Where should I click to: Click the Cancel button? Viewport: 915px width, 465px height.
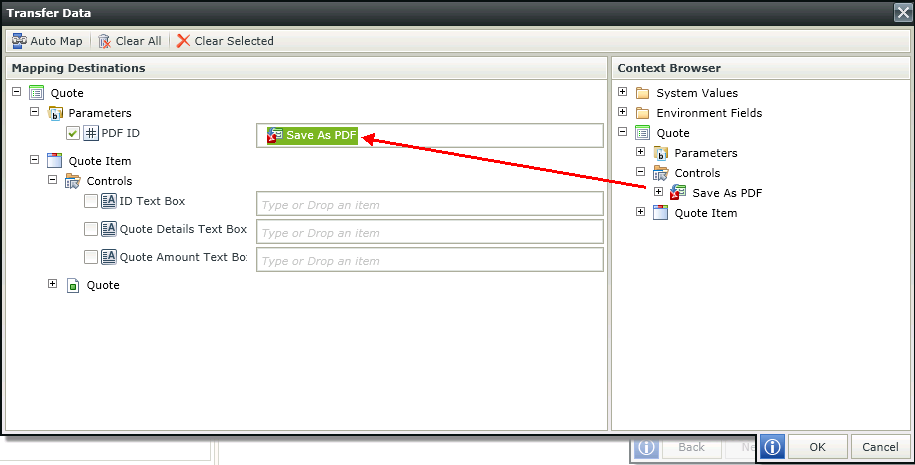[x=880, y=447]
